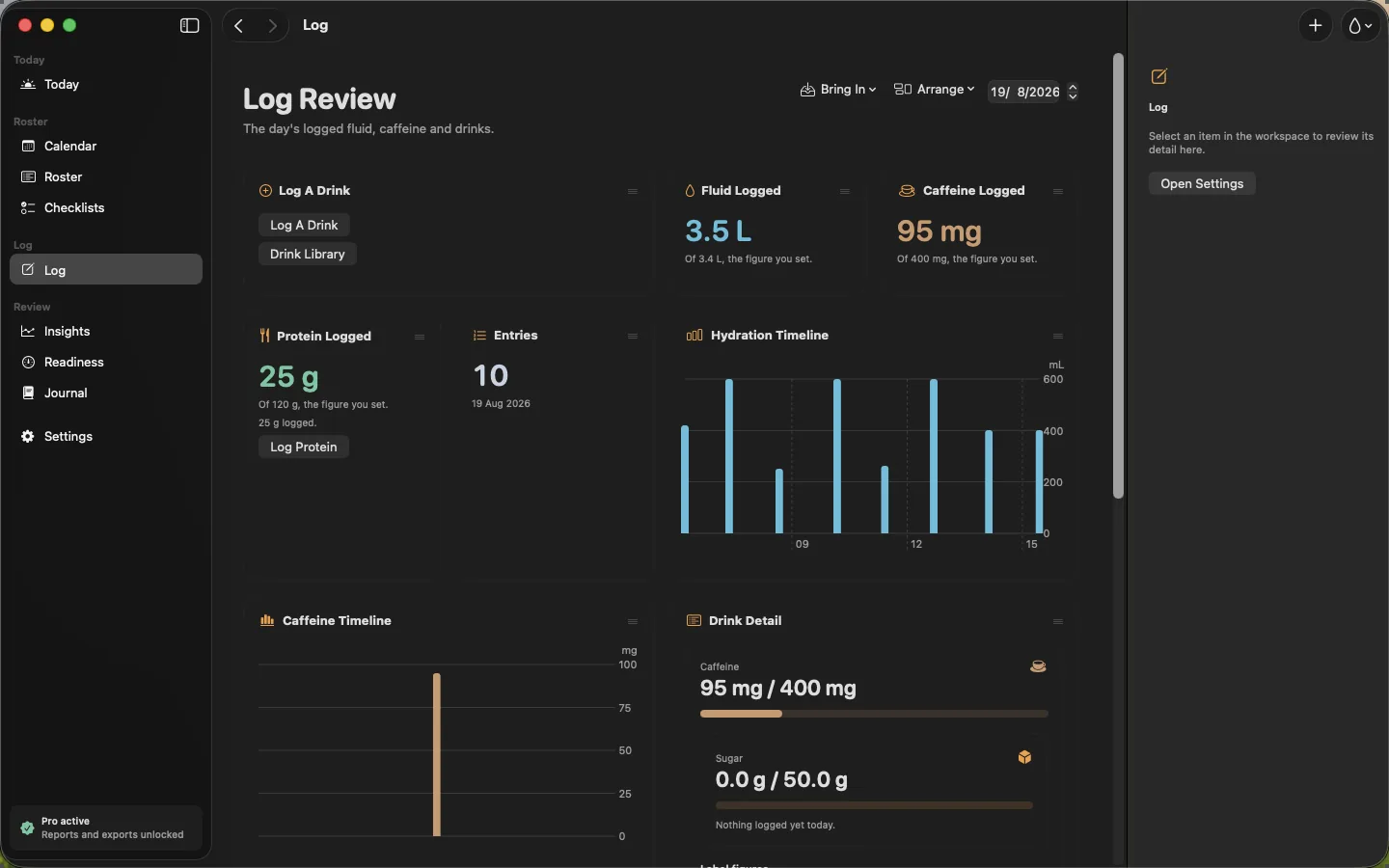Click the Log edit icon in inspector
Screen dimensions: 1389x868
coord(1159,76)
